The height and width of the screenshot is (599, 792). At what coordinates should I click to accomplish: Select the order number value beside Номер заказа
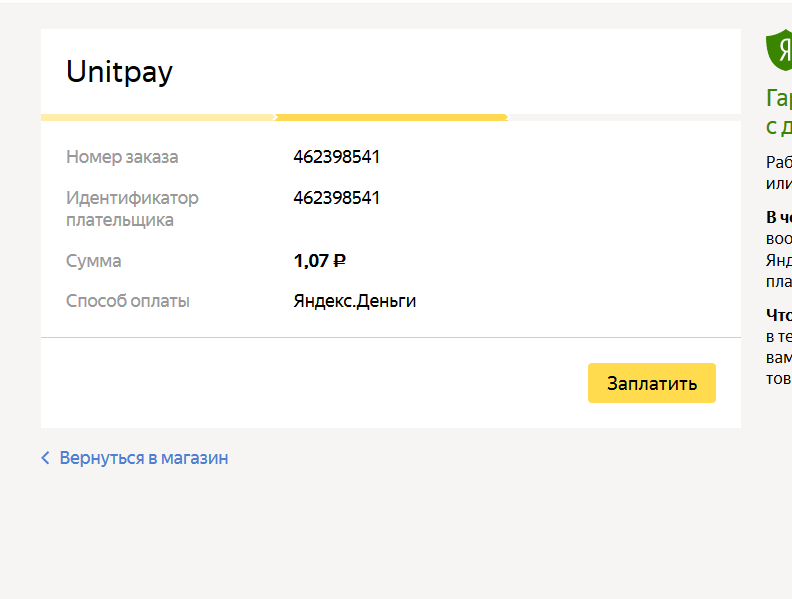336,157
